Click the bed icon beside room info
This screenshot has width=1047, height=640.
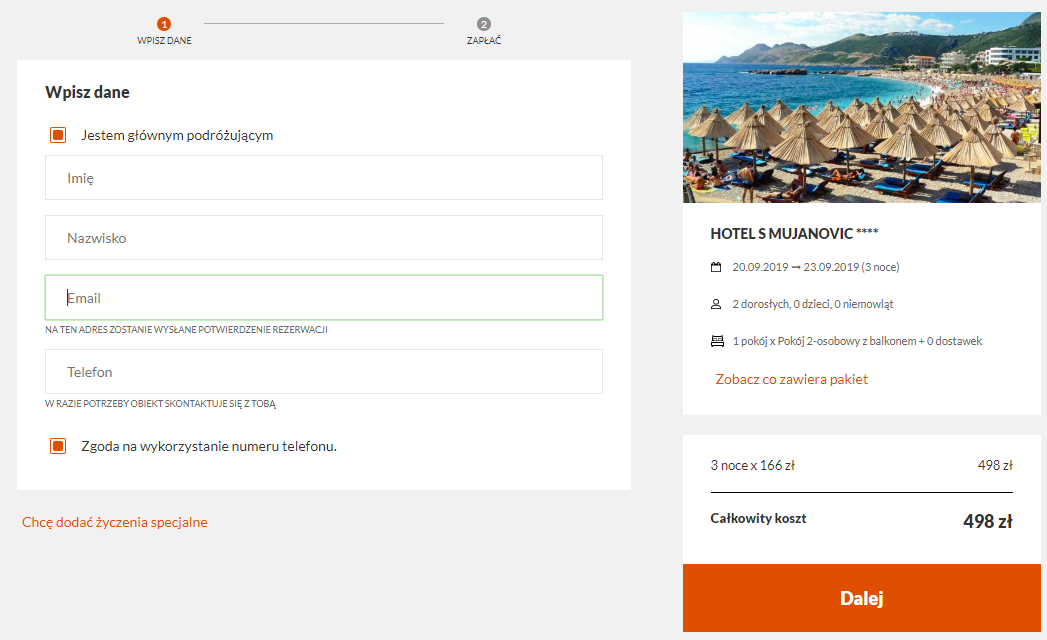[x=717, y=341]
